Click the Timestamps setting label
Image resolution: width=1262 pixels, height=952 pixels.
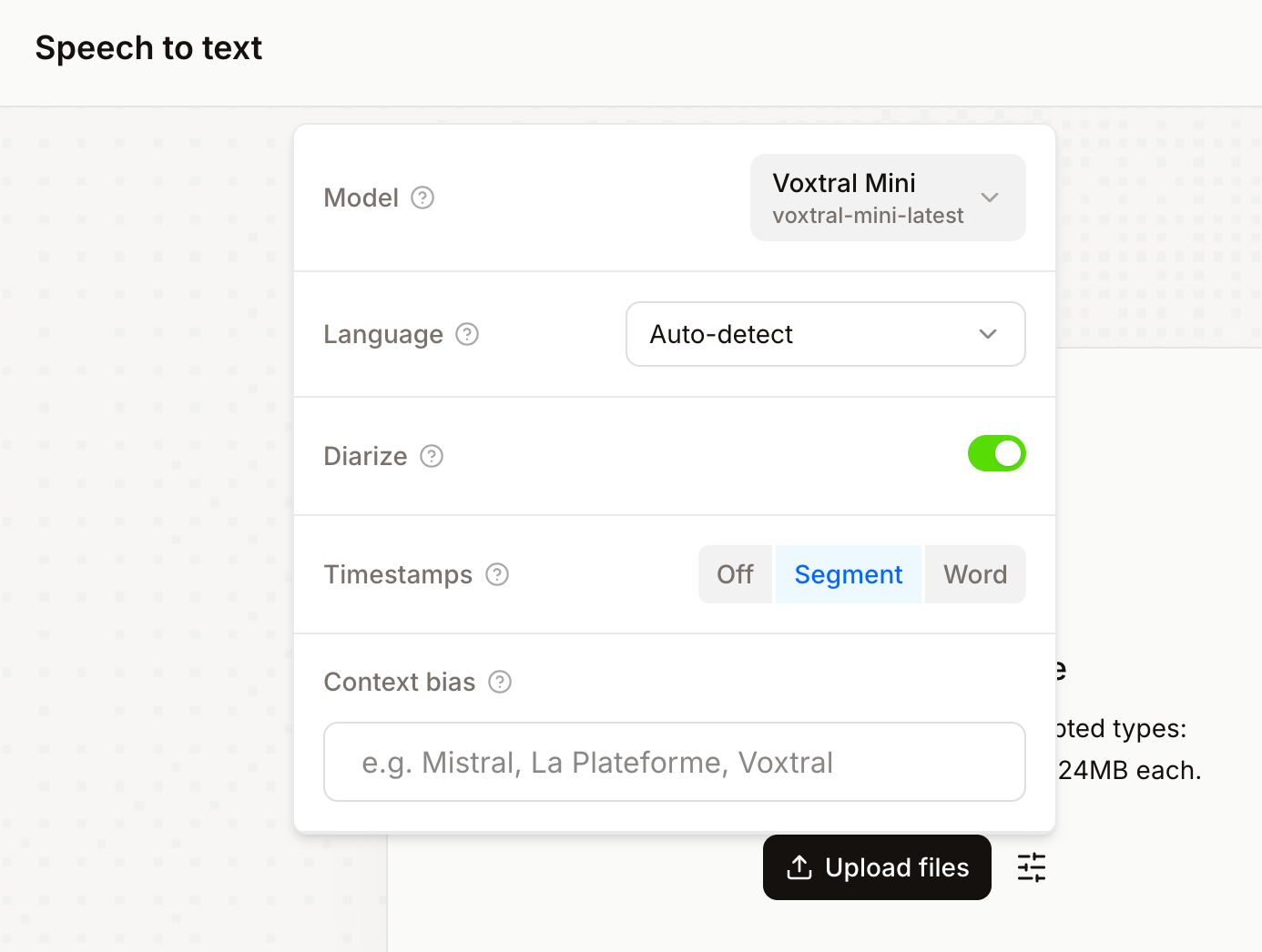[398, 574]
